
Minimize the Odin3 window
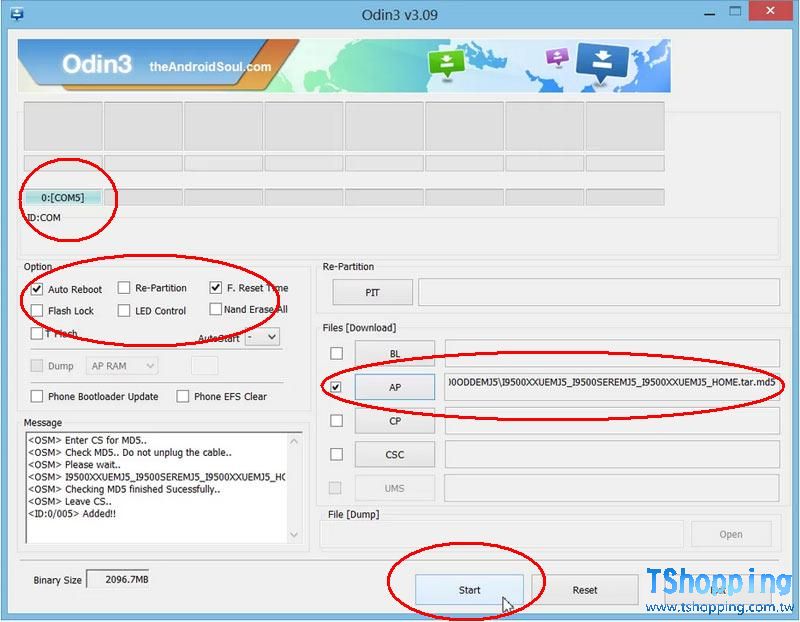709,13
